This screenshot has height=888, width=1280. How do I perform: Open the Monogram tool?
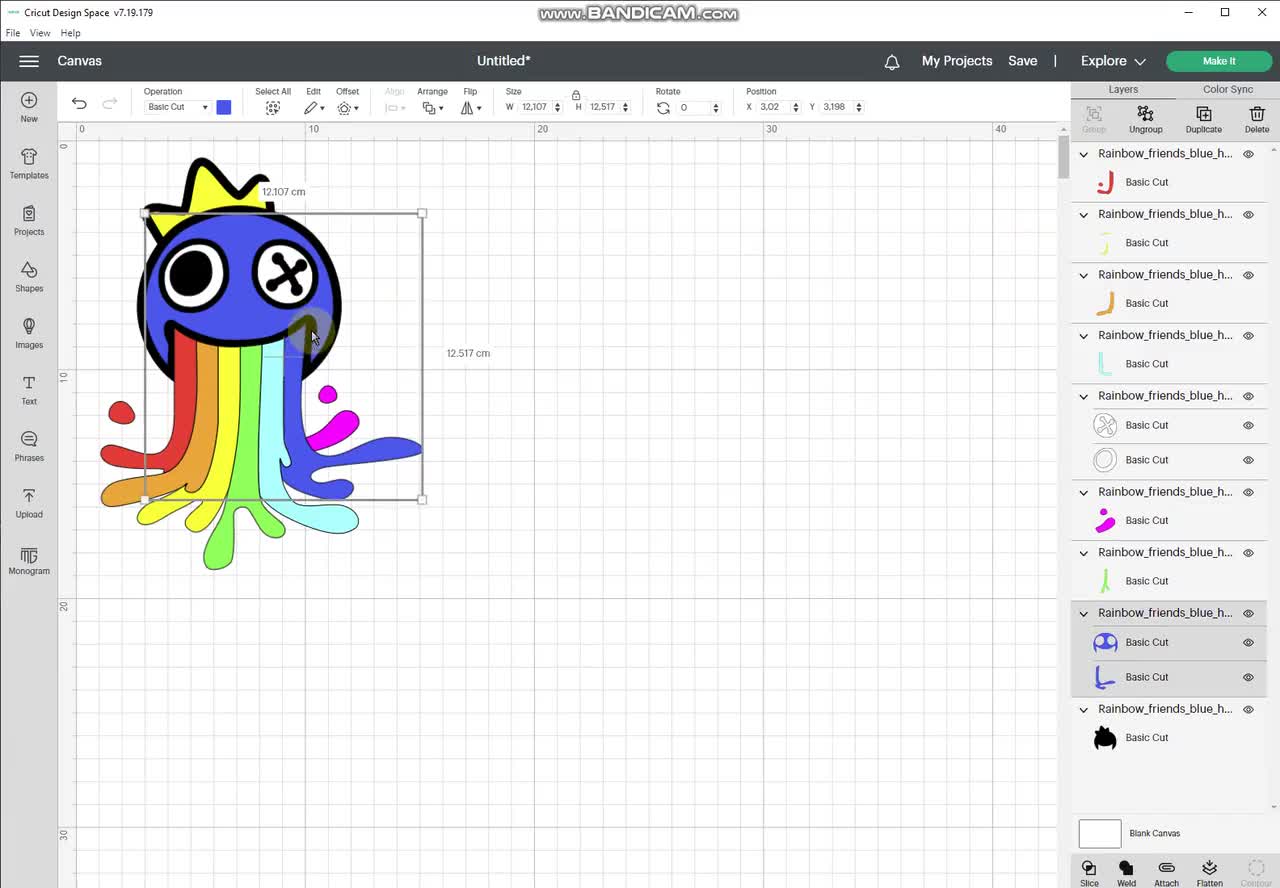tap(29, 560)
